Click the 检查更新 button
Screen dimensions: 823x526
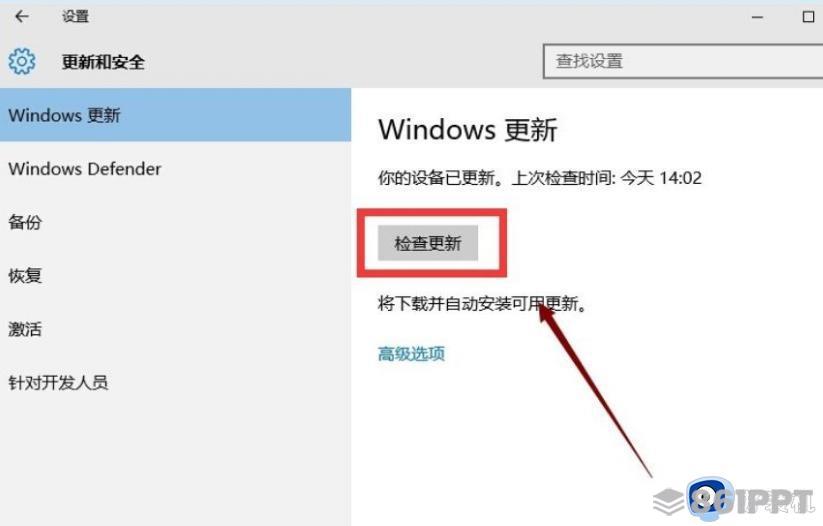point(428,243)
